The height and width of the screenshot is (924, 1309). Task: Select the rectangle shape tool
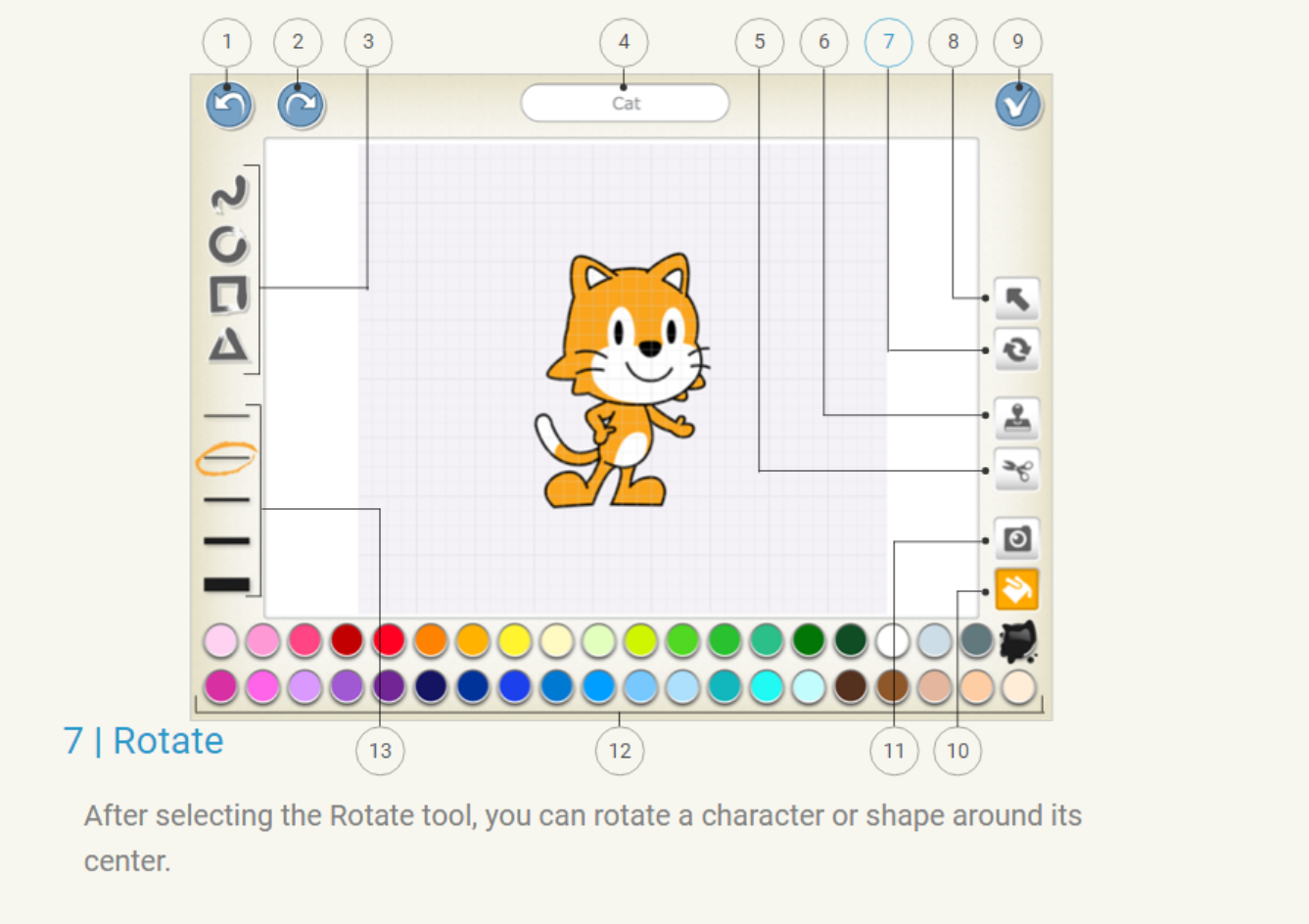[x=229, y=295]
